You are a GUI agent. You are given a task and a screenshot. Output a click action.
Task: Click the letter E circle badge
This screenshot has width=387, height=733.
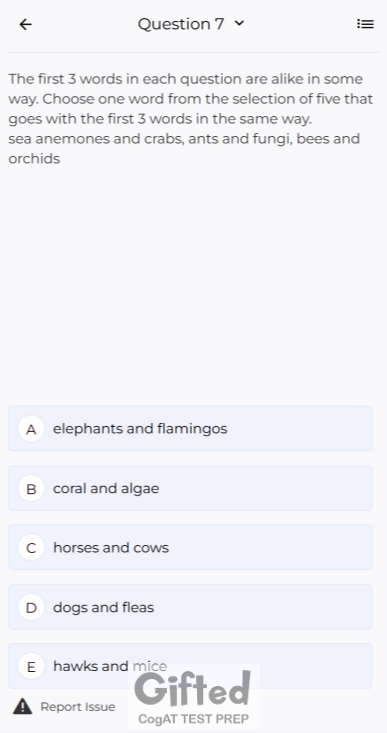31,666
